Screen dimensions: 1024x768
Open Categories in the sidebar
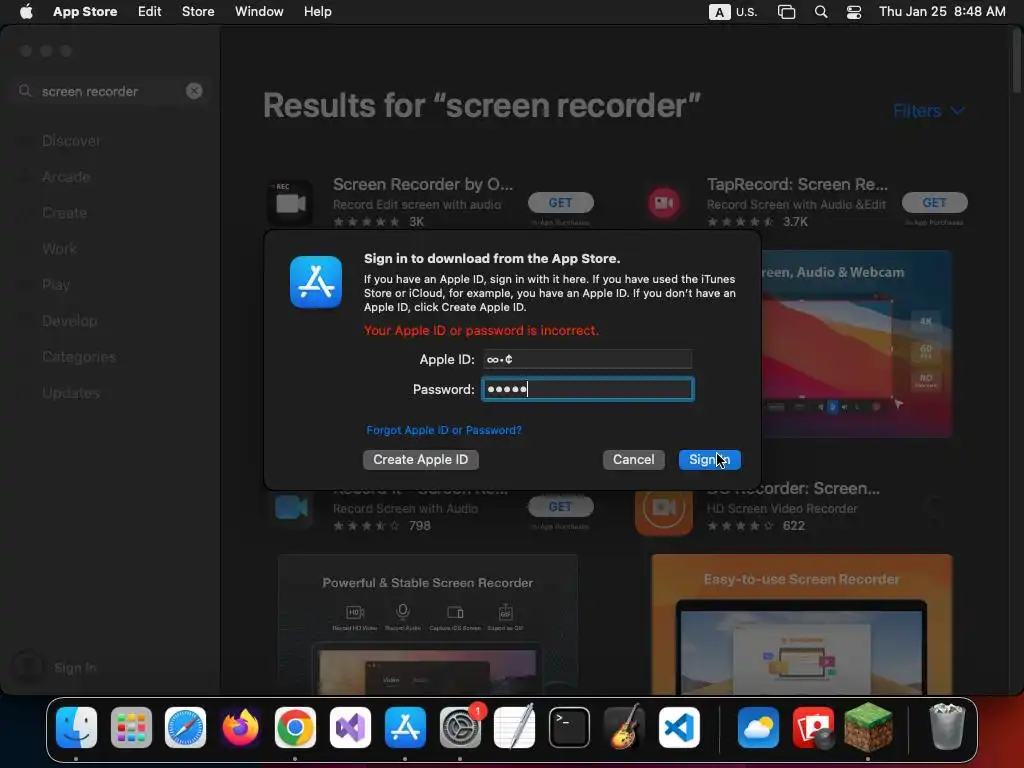pos(78,357)
